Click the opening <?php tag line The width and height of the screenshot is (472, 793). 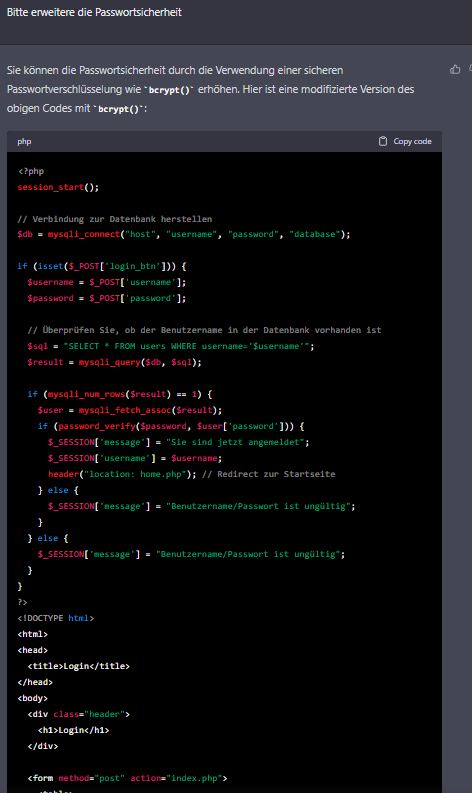tap(31, 171)
